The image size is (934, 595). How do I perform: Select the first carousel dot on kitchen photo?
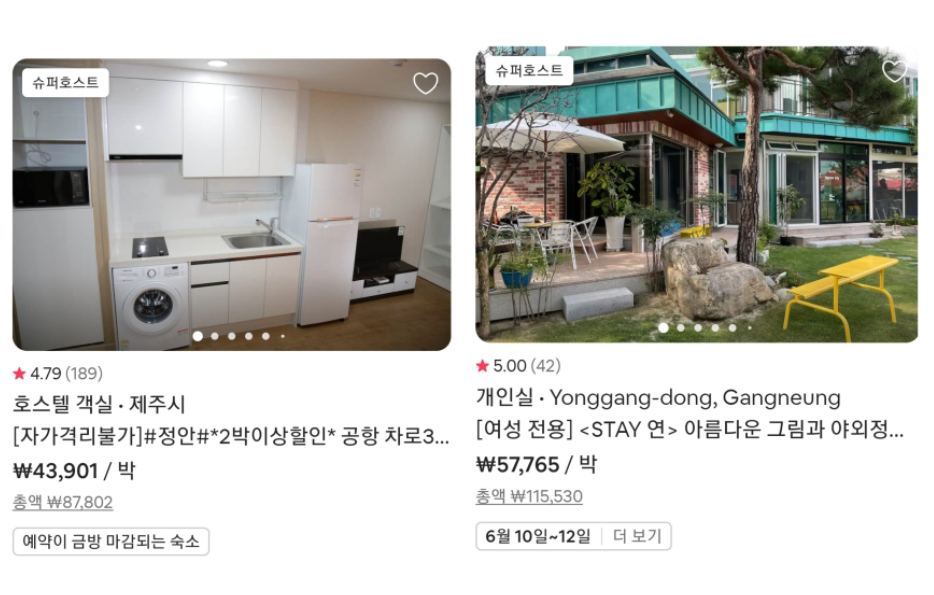coord(198,336)
